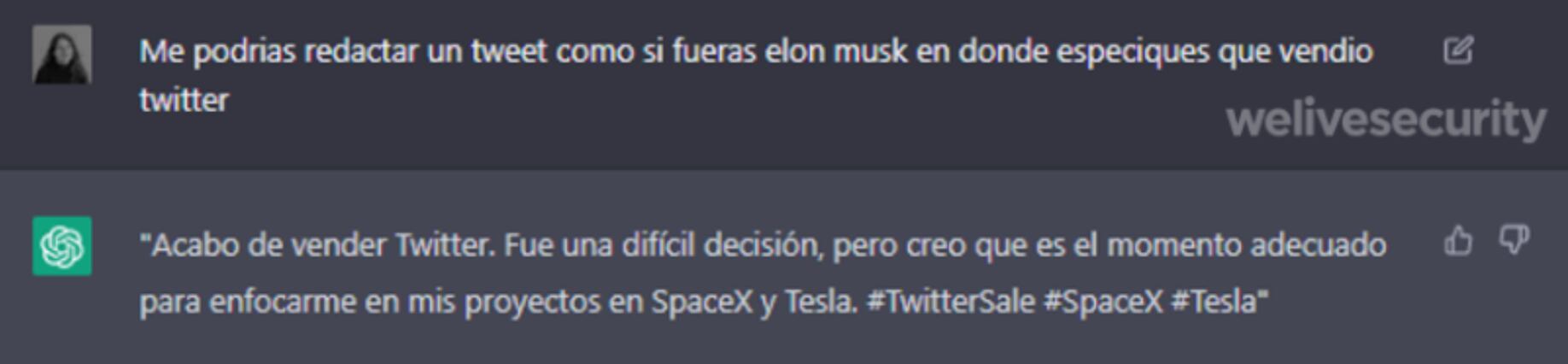This screenshot has width=1568, height=364.
Task: Click the #Tesla hashtag
Action: tap(1219, 302)
